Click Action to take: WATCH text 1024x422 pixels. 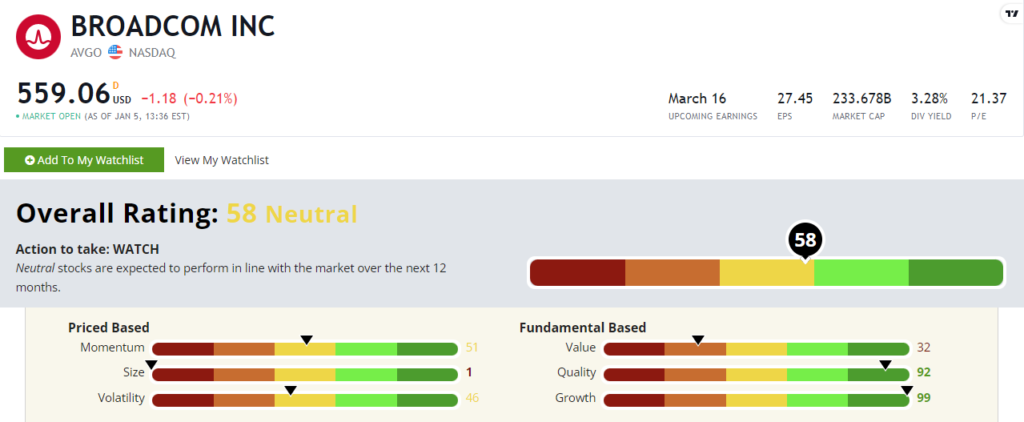pyautogui.click(x=88, y=250)
